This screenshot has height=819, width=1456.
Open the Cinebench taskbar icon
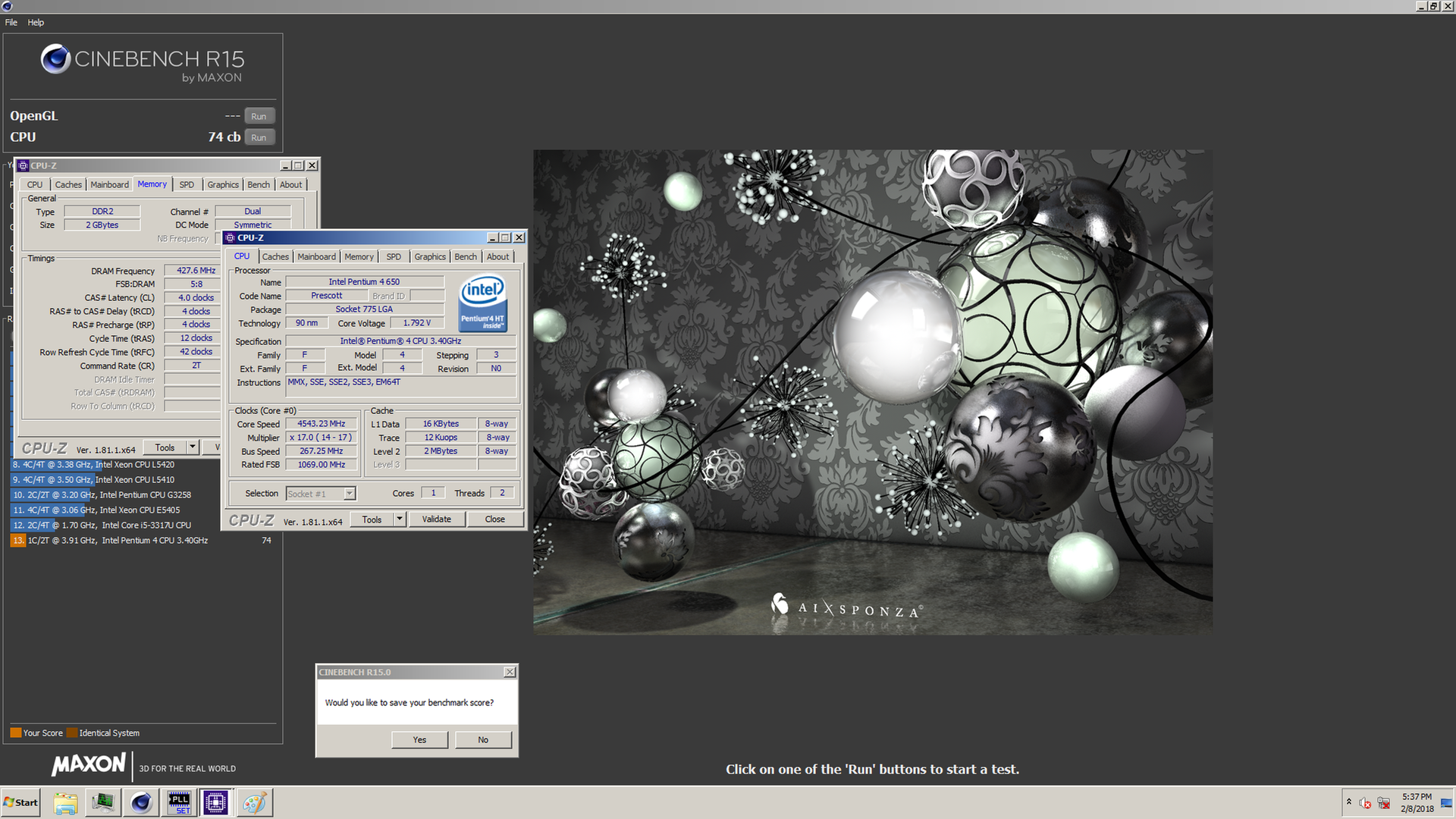coord(141,802)
